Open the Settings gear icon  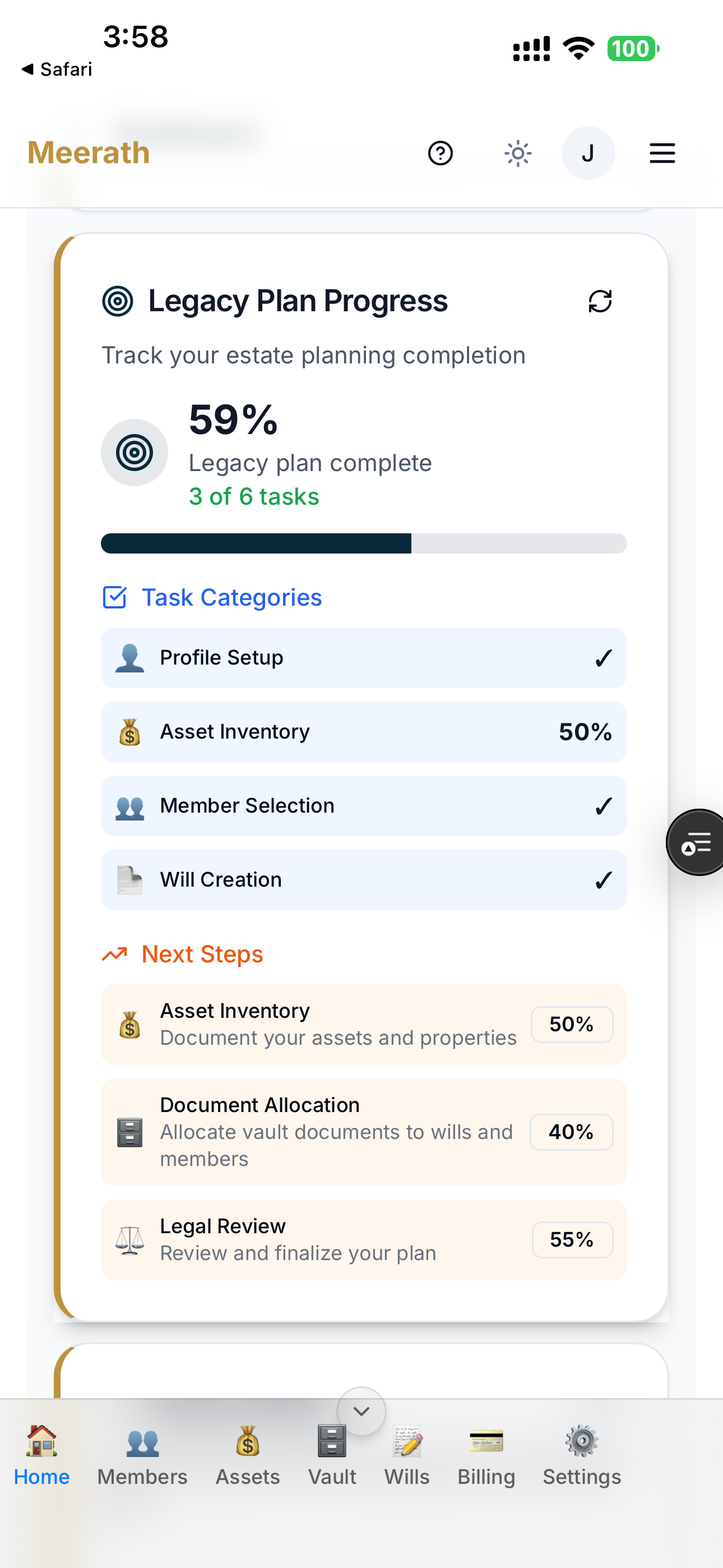582,1441
